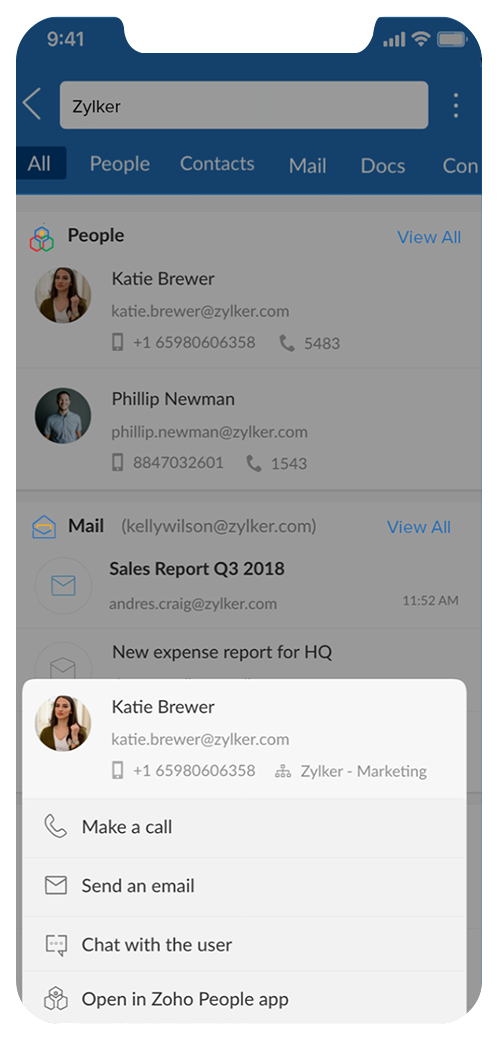Open the three-dot overflow menu

455,105
